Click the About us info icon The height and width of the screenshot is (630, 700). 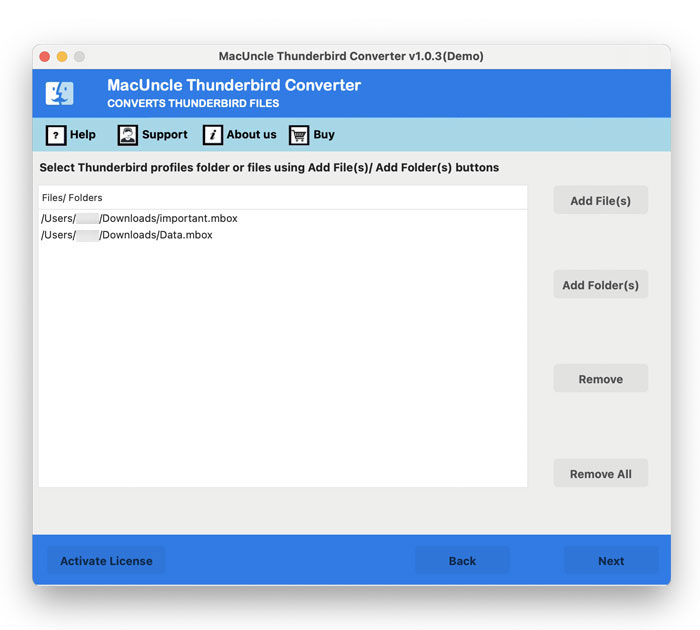[213, 135]
